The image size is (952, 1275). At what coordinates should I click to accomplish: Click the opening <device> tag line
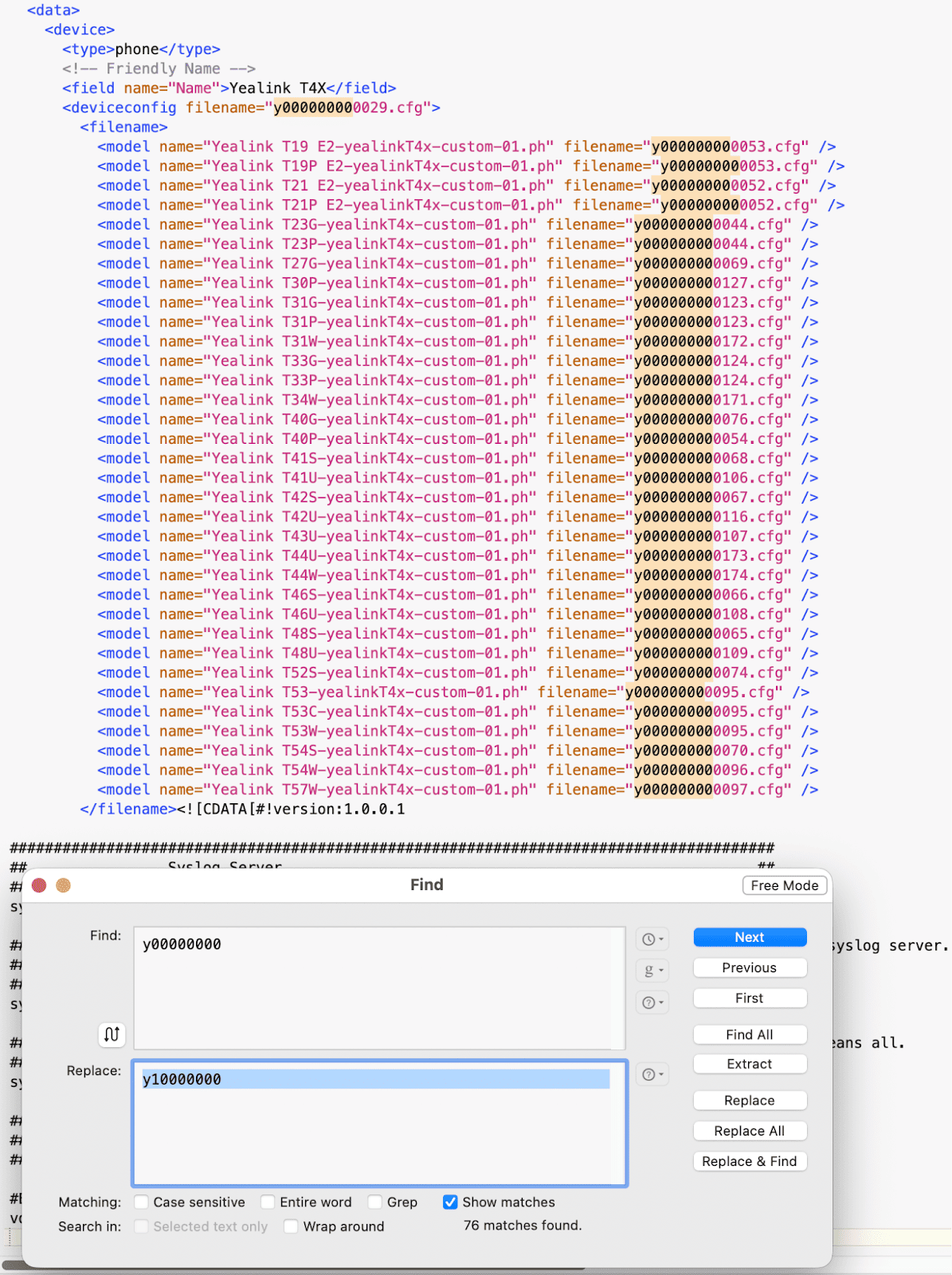point(80,29)
